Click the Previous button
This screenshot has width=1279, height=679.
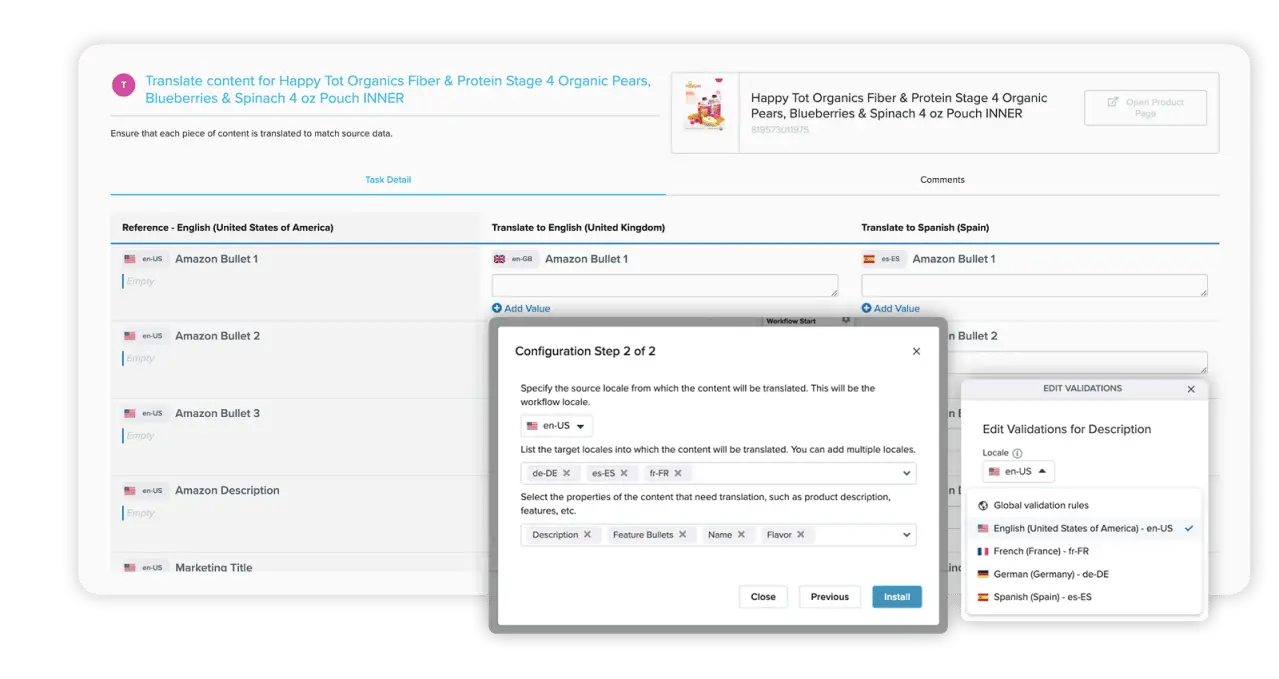tap(830, 597)
